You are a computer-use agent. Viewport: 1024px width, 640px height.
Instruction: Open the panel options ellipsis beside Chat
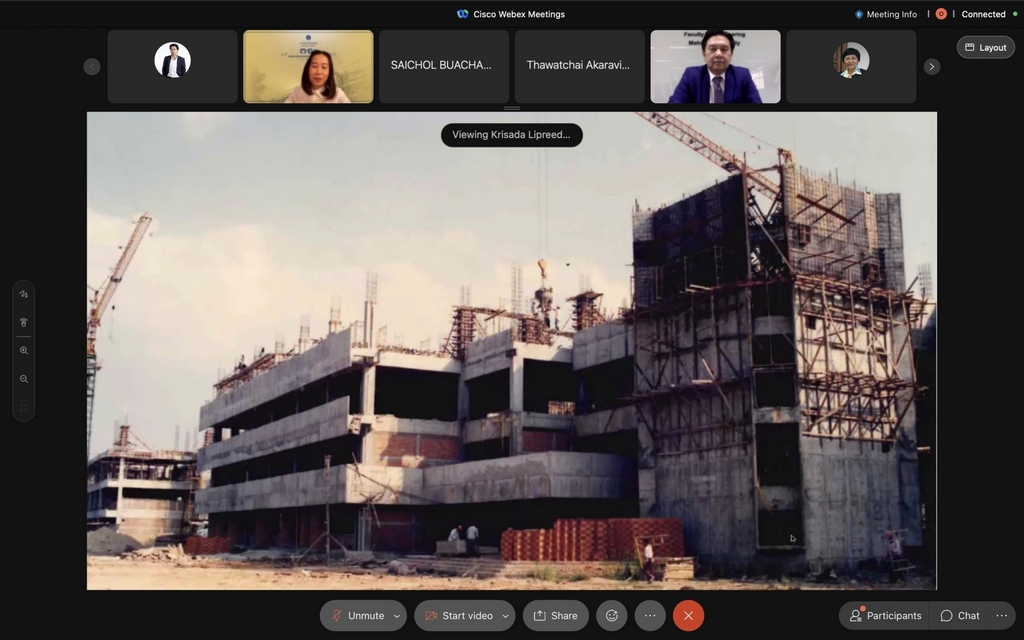(x=1001, y=616)
